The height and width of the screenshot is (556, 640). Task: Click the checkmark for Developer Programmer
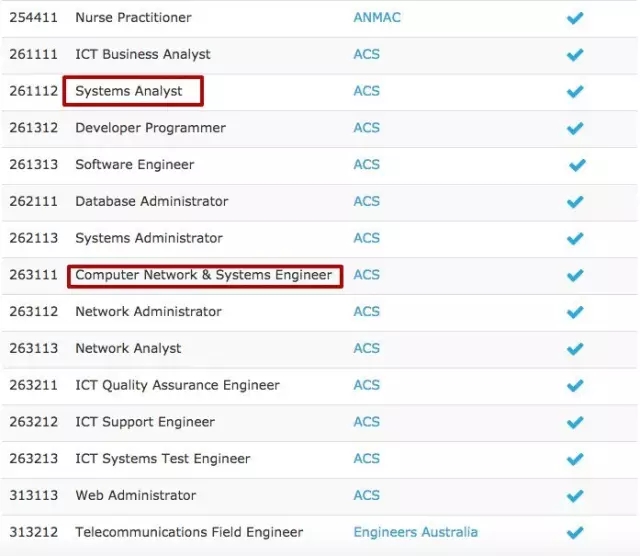tap(575, 128)
